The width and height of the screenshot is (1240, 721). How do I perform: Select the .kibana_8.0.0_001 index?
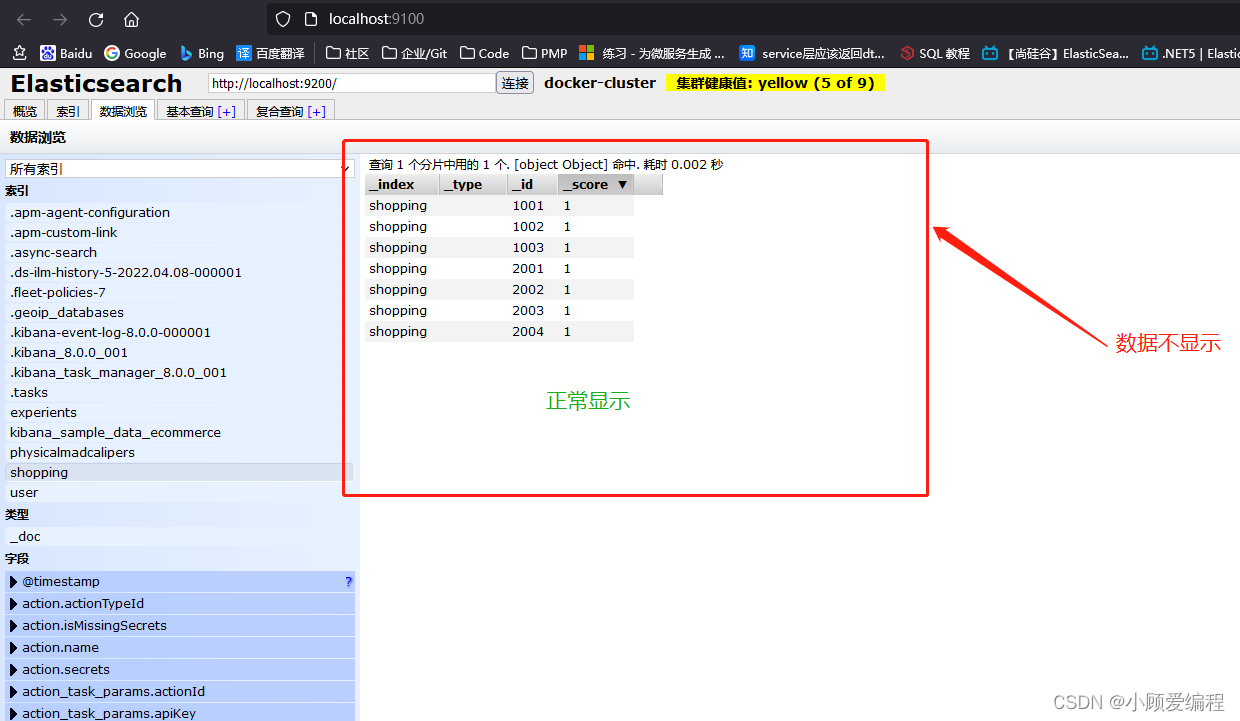tap(180, 352)
